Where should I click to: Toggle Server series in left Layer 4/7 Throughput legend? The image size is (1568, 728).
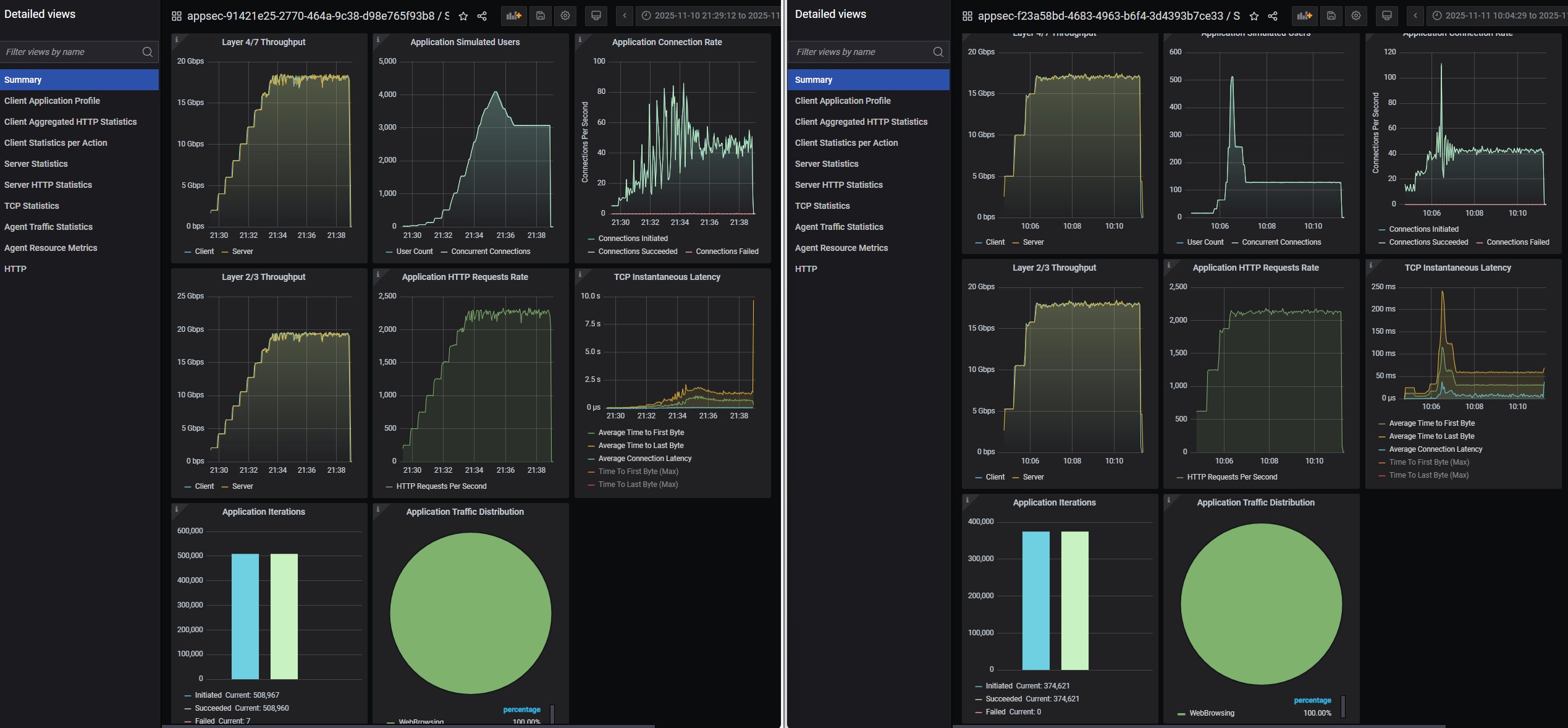tap(242, 252)
